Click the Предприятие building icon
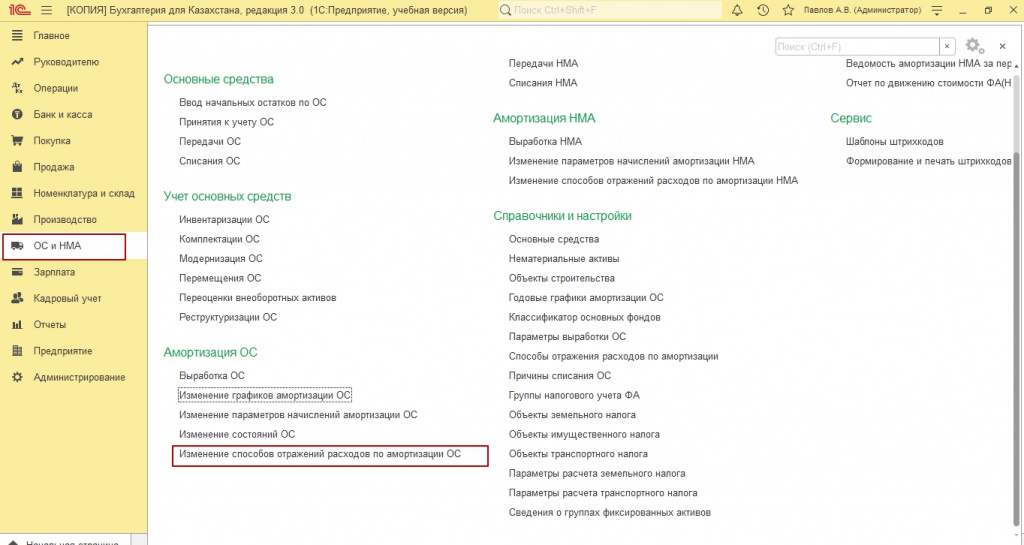This screenshot has width=1024, height=545. point(18,351)
